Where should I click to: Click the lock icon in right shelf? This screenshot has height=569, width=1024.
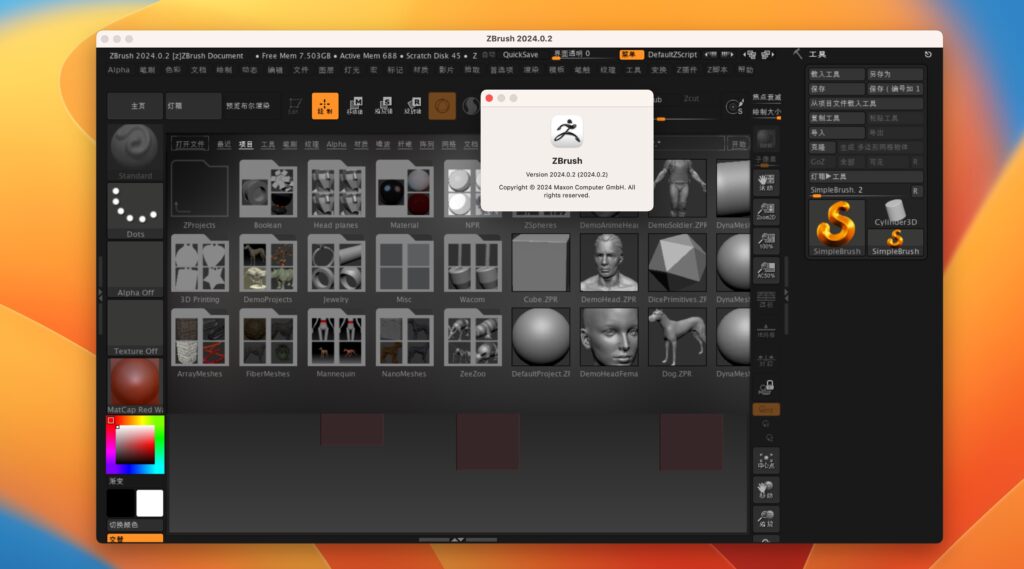pos(766,387)
